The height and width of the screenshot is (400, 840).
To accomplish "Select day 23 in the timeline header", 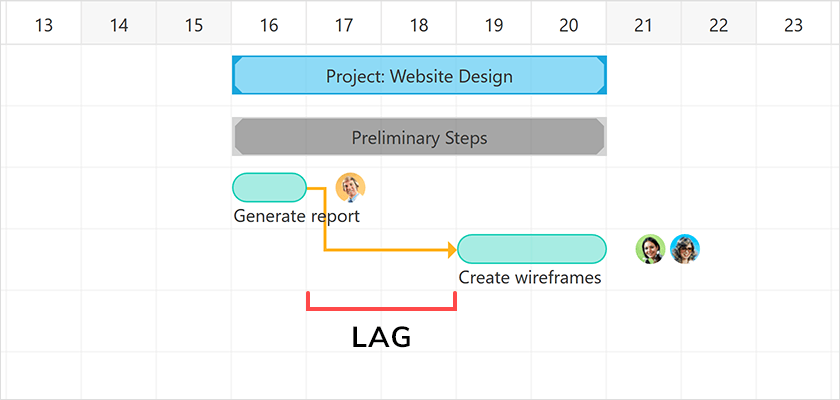I will pos(794,25).
